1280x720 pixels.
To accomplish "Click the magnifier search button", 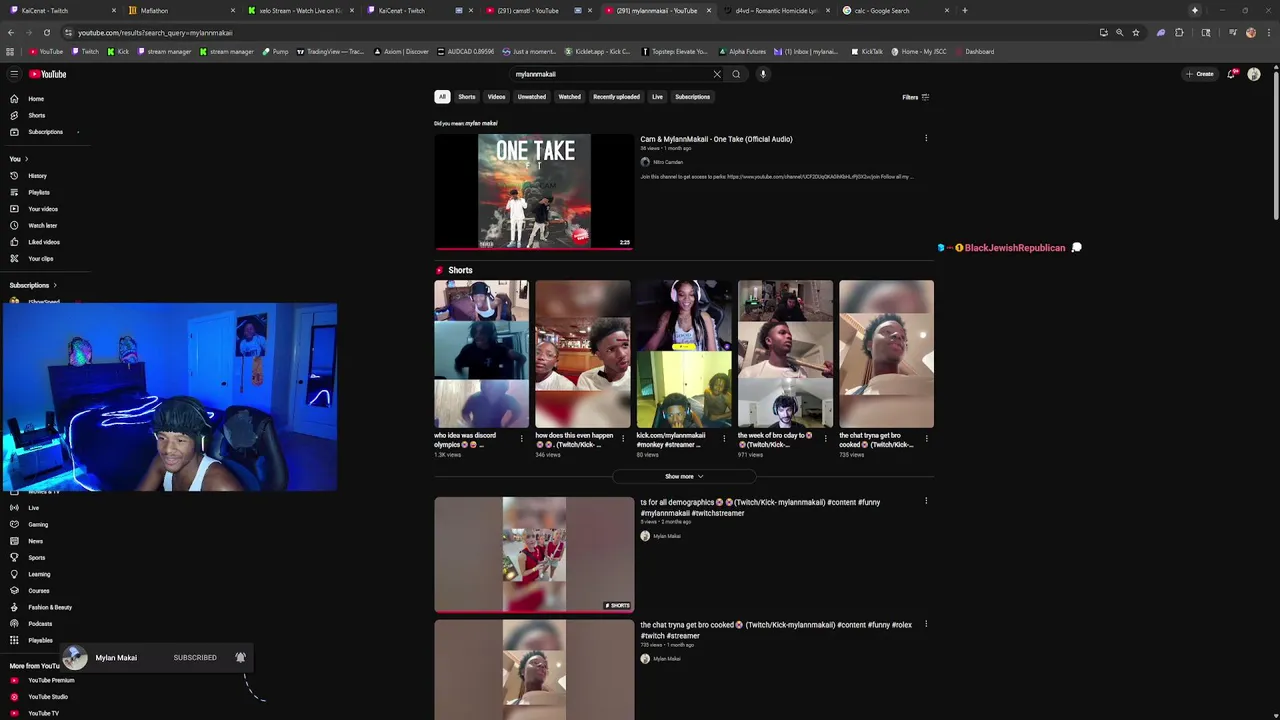I will 736,74.
